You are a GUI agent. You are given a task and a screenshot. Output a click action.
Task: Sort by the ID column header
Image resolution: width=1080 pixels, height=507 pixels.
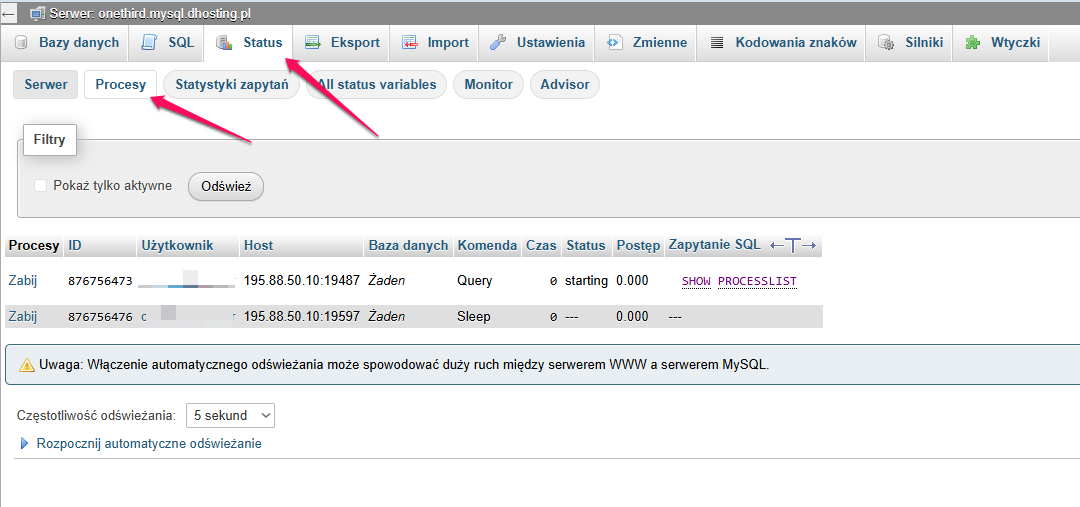[x=75, y=245]
